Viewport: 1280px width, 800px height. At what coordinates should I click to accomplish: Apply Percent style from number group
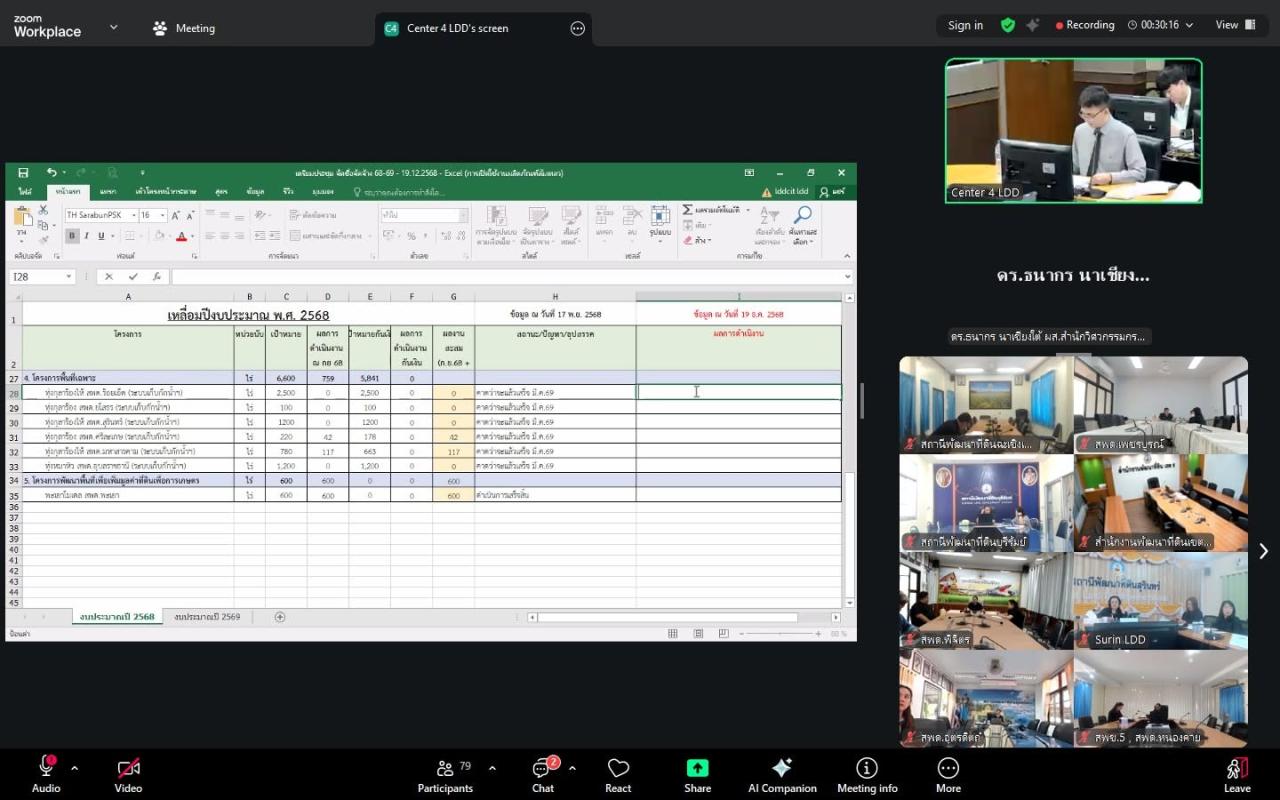tap(411, 236)
